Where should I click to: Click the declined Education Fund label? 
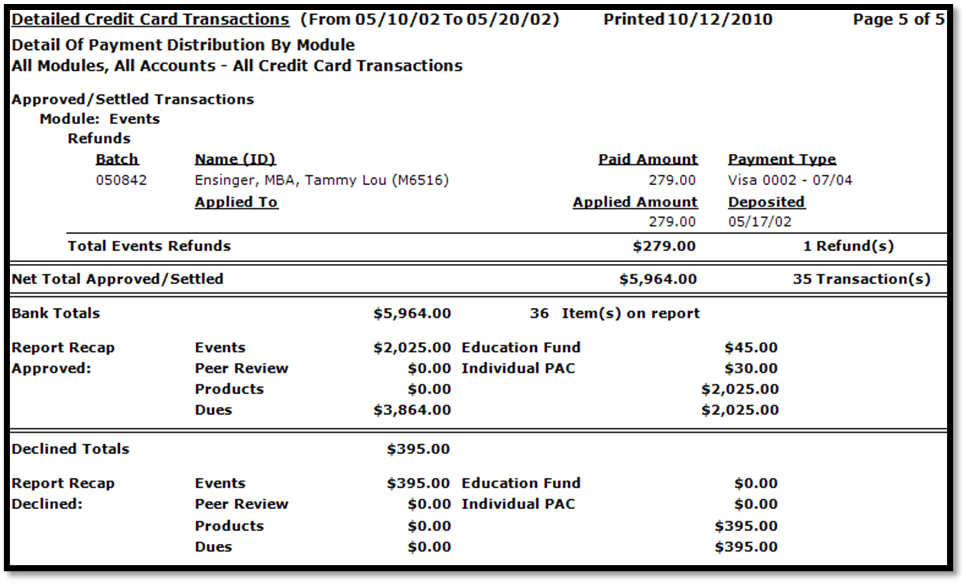(521, 484)
